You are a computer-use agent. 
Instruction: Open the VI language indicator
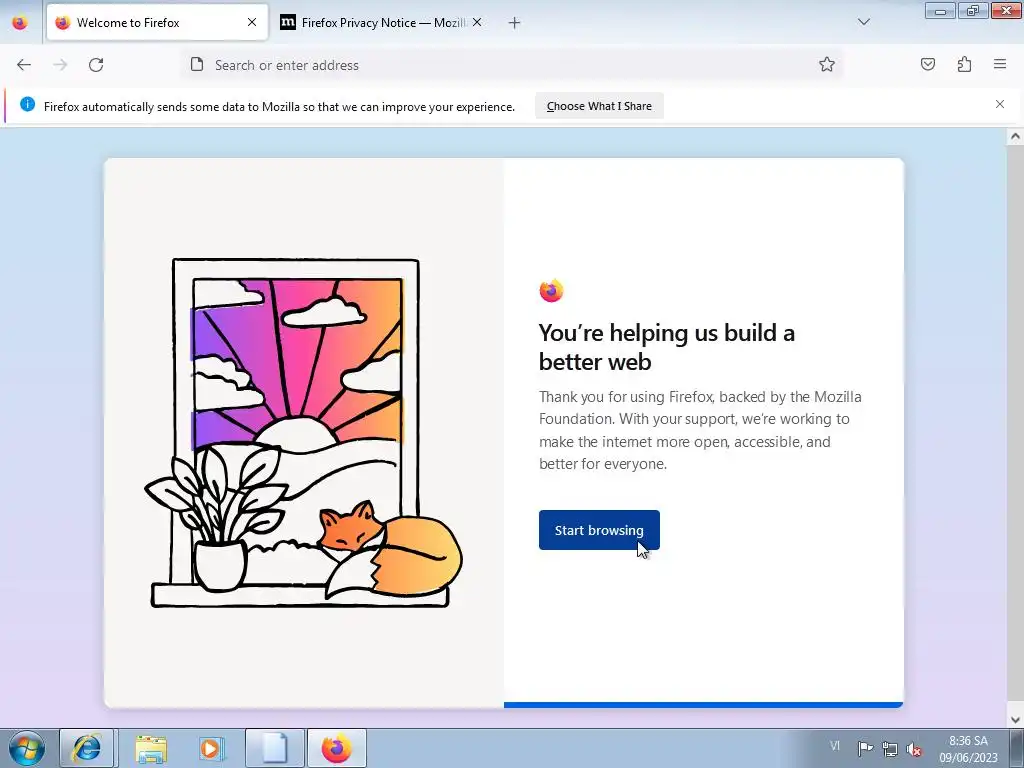click(835, 746)
